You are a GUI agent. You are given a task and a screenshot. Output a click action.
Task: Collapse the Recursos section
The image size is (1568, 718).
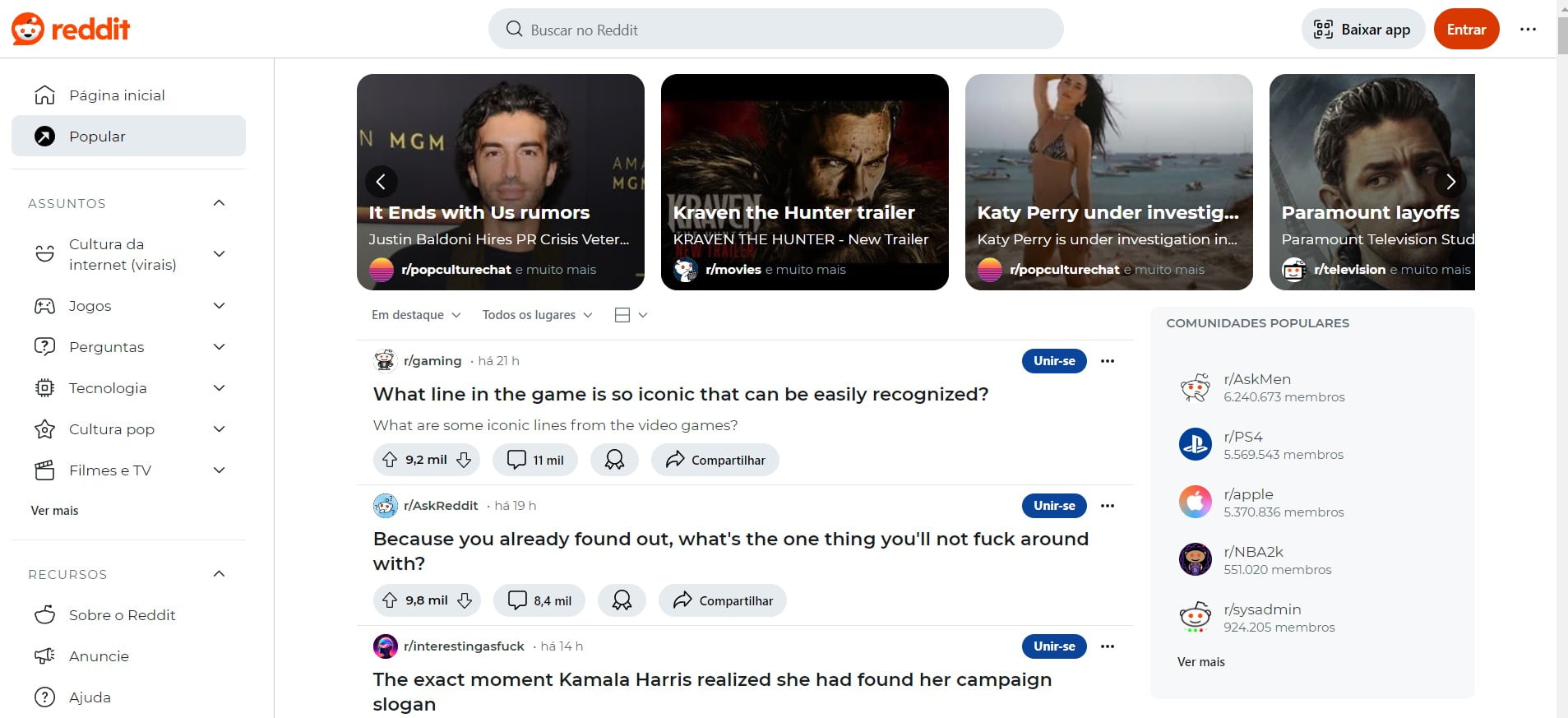pyautogui.click(x=219, y=574)
